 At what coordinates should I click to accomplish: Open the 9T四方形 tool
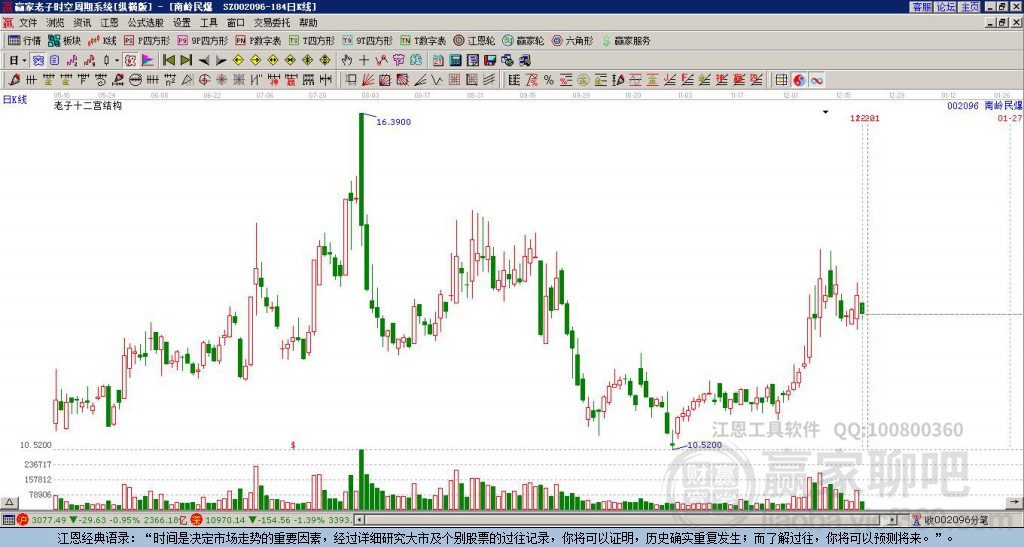tap(368, 40)
